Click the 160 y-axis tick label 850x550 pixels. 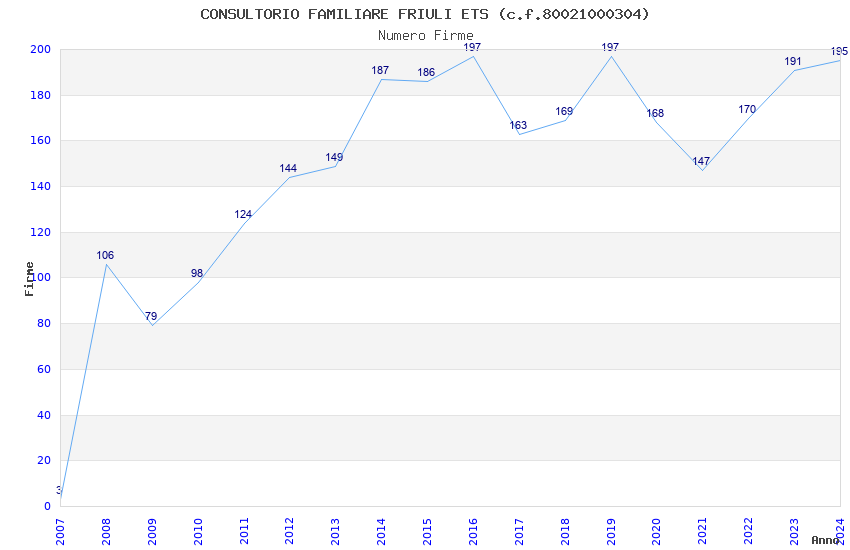pos(40,140)
